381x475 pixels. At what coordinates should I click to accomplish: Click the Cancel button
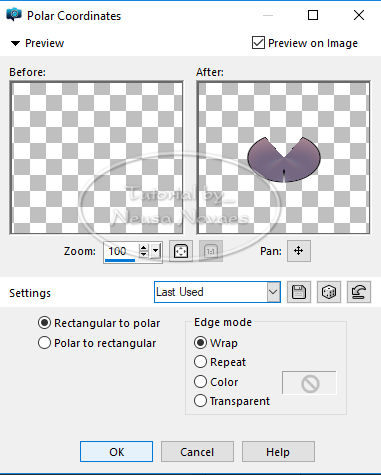click(x=197, y=452)
